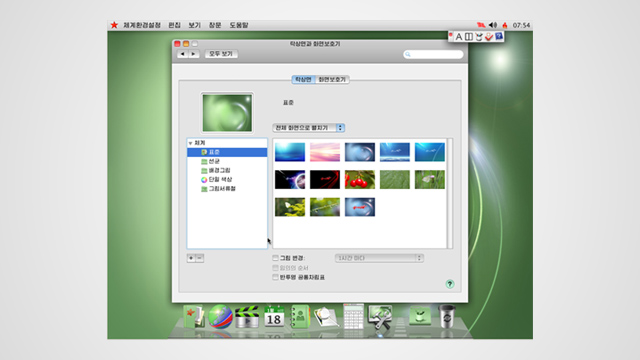640x360 pixels.
Task: Click the 모두 보기 button
Action: pos(221,54)
